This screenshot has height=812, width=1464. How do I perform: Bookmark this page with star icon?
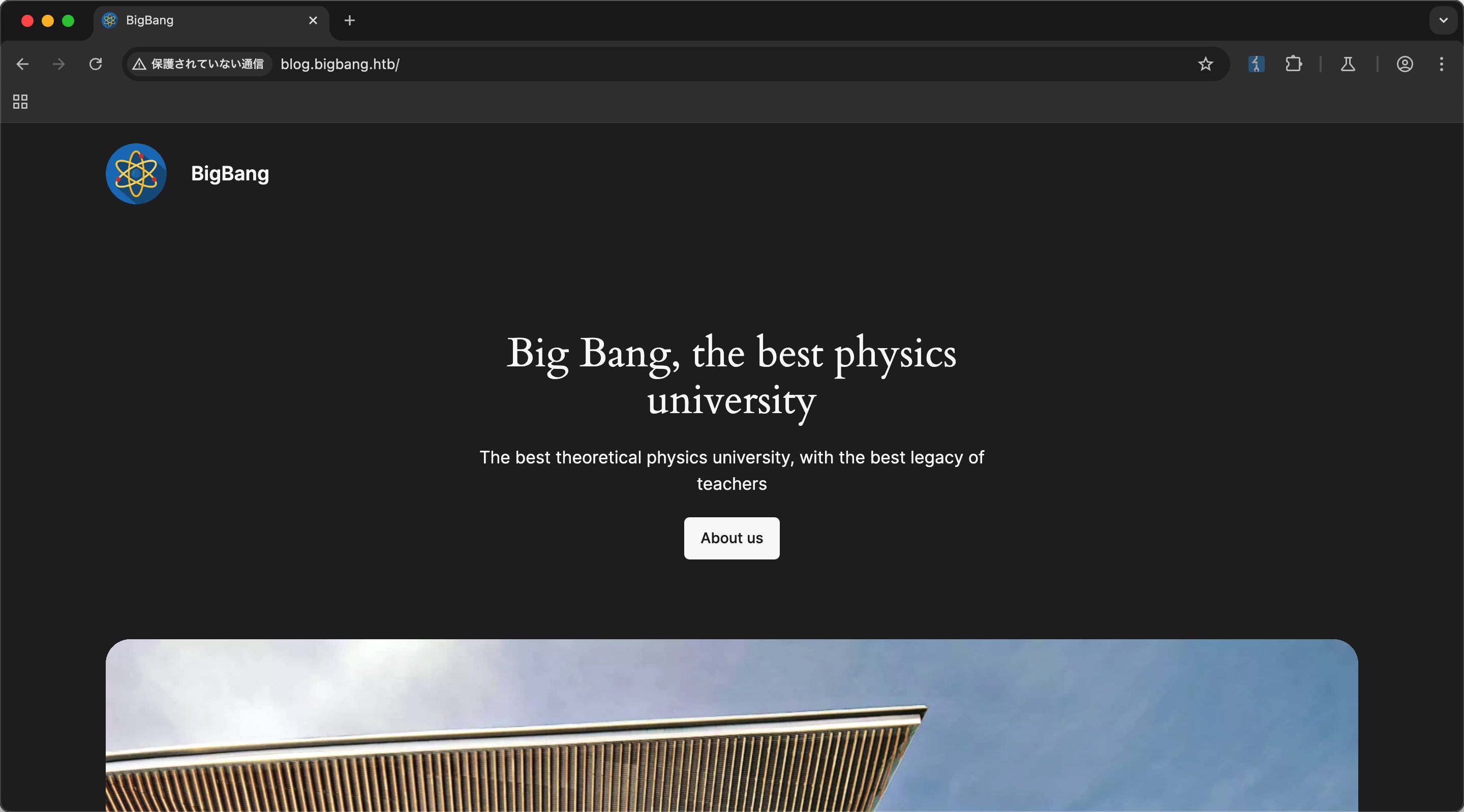point(1205,64)
